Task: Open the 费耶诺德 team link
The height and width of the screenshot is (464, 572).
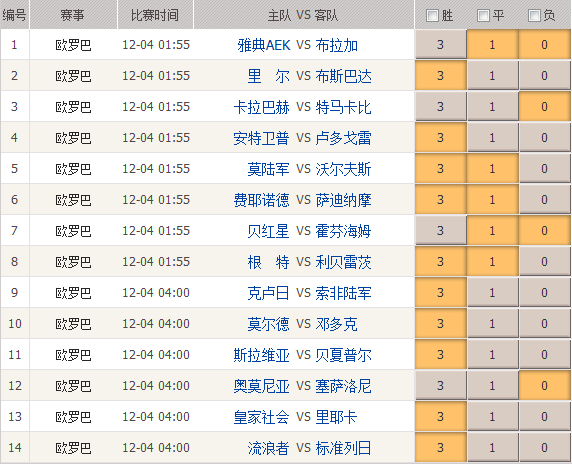Action: pyautogui.click(x=262, y=200)
